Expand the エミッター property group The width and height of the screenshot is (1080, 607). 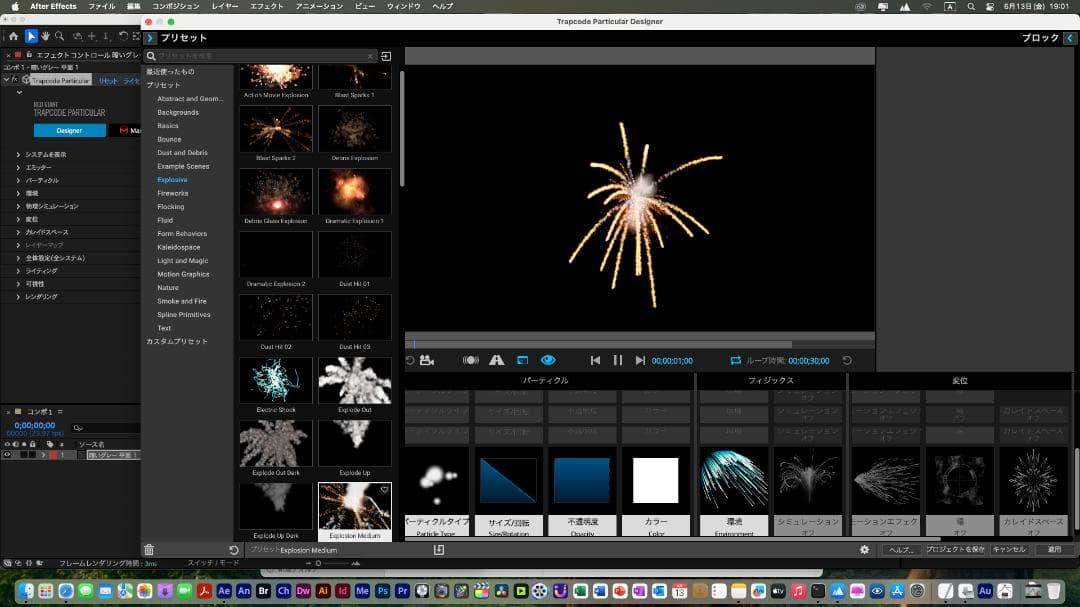(18, 167)
